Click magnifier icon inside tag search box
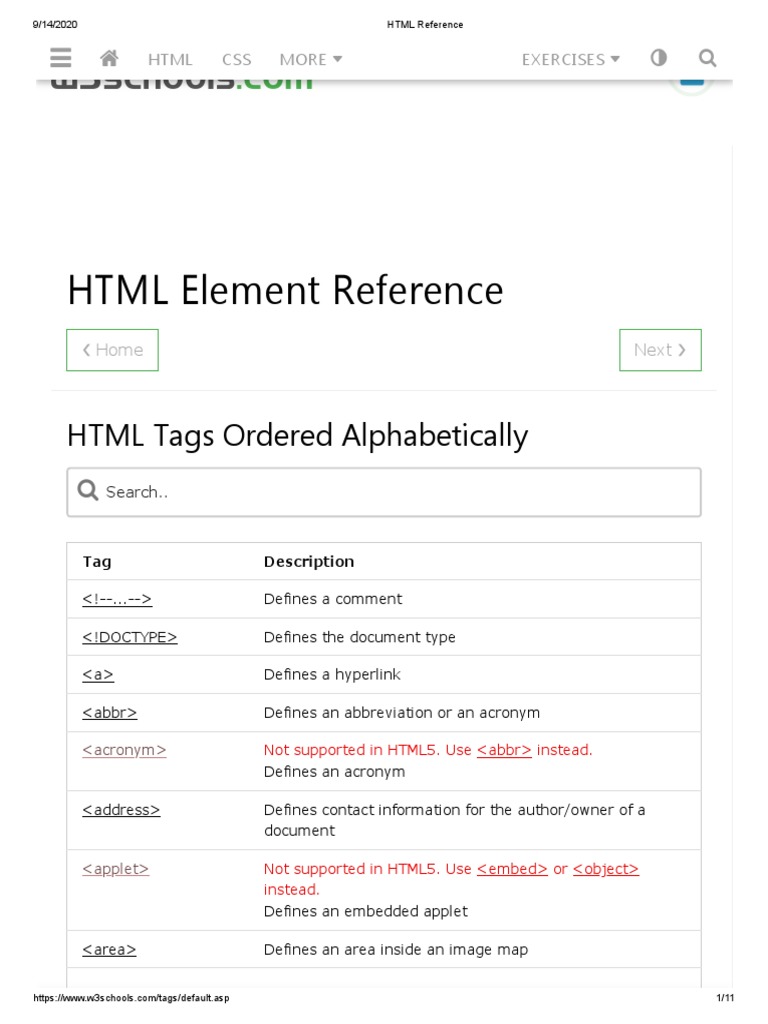Image resolution: width=768 pixels, height=1024 pixels. point(88,490)
